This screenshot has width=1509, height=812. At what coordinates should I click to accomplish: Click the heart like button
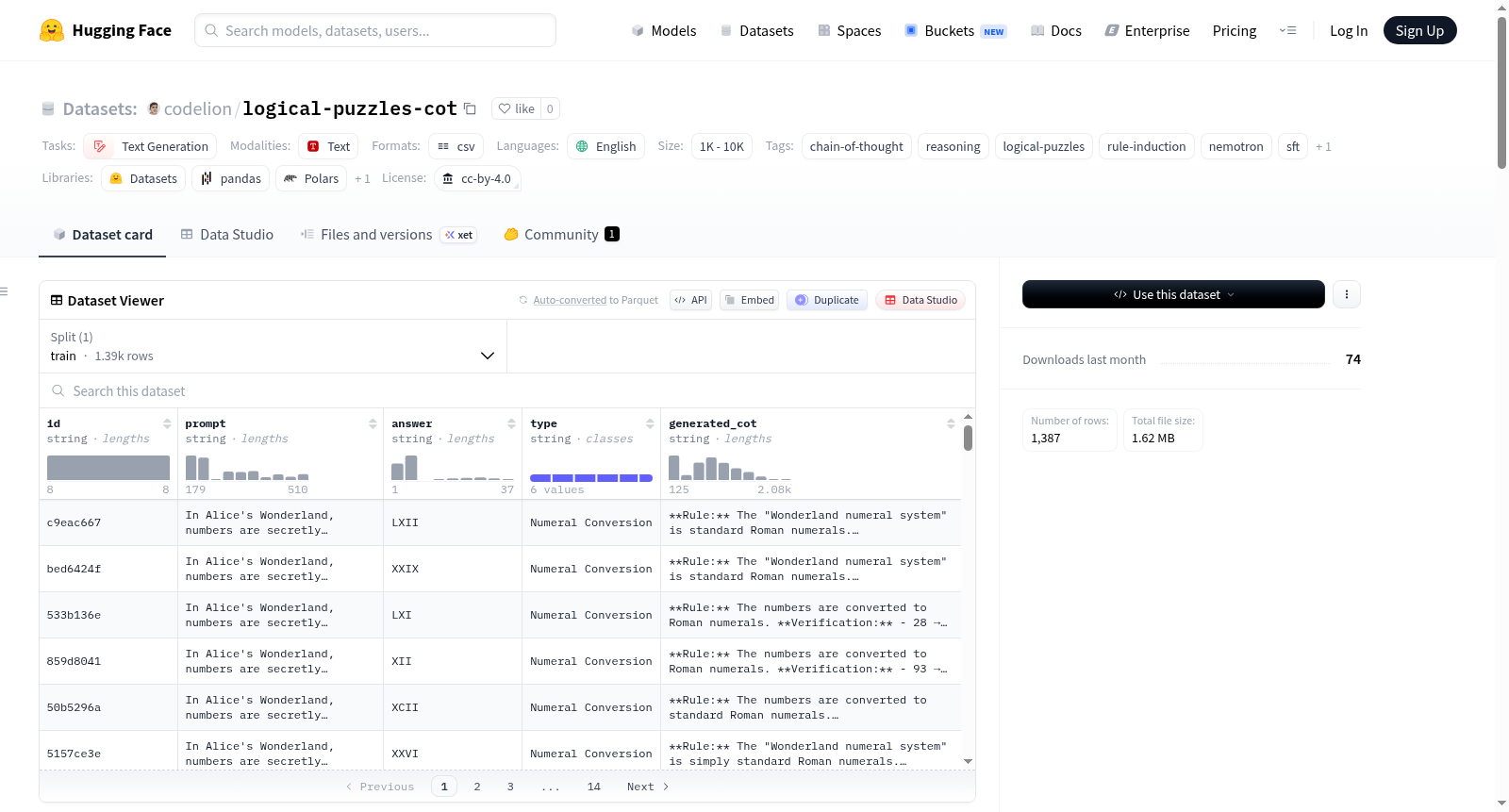pyautogui.click(x=516, y=108)
